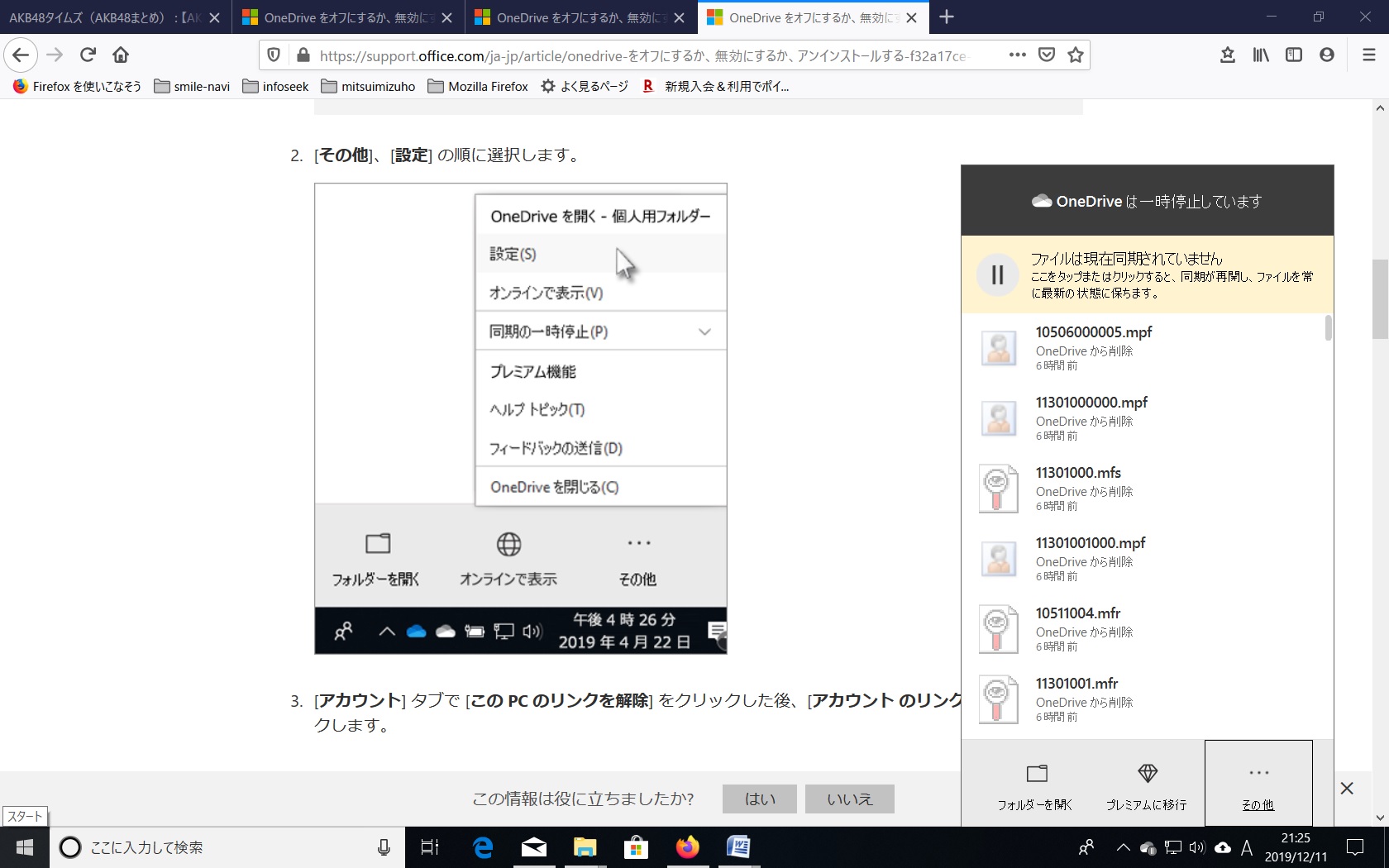Viewport: 1389px width, 868px height.
Task: Open File Explorer from taskbar
Action: [585, 847]
